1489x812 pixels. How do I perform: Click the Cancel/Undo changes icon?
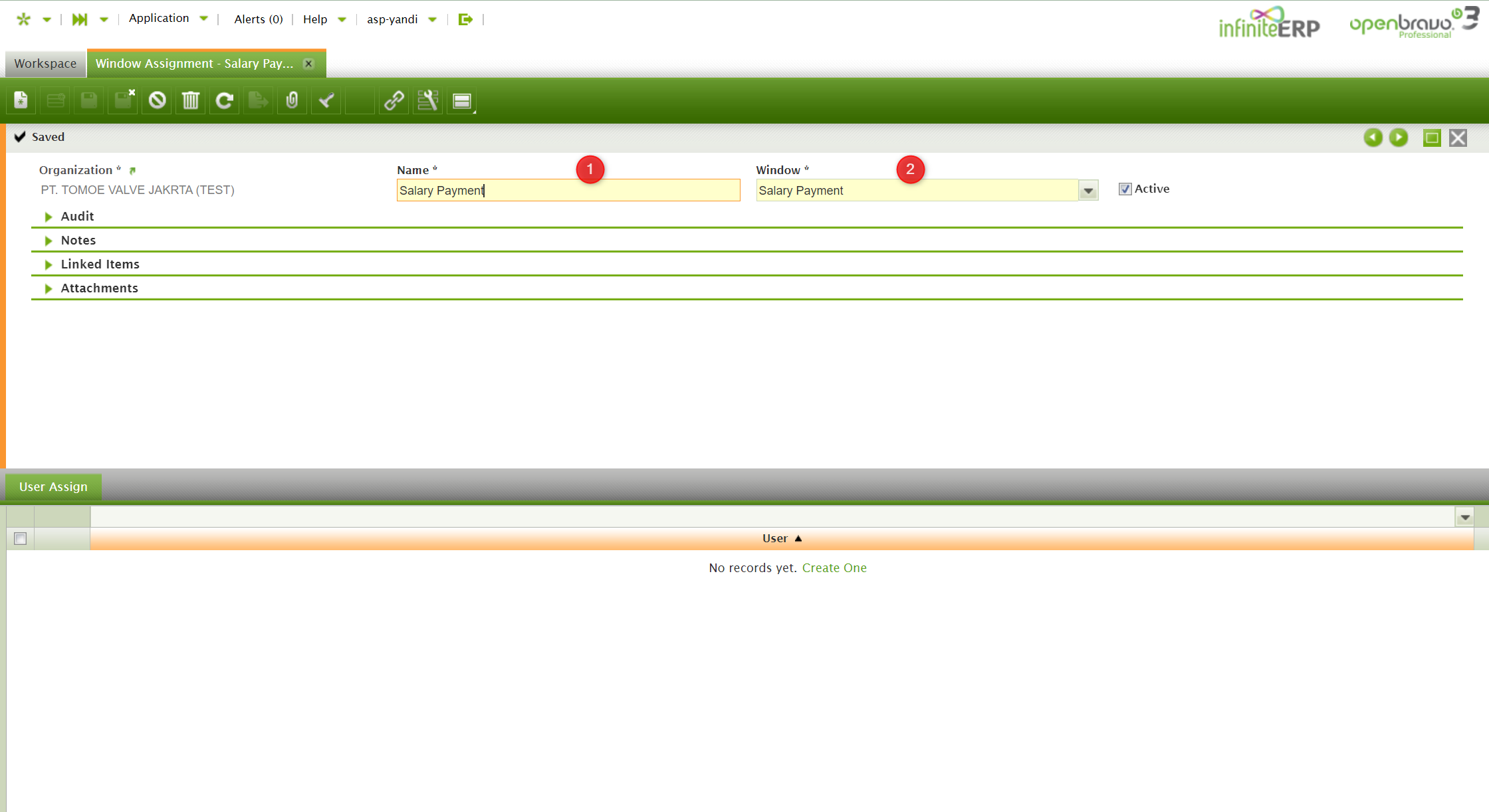[x=157, y=100]
